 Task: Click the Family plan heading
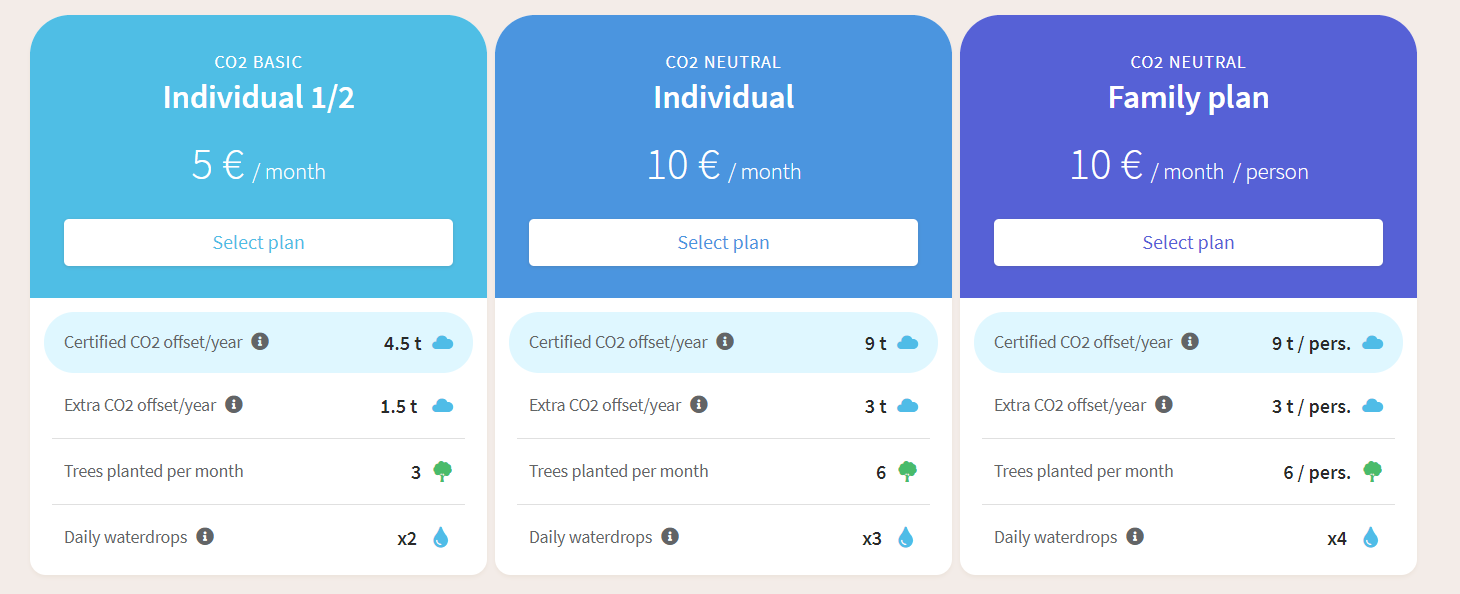tap(1188, 97)
